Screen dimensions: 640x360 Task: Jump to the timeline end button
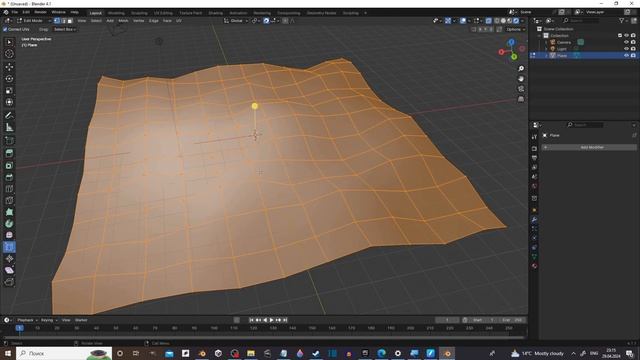285,320
